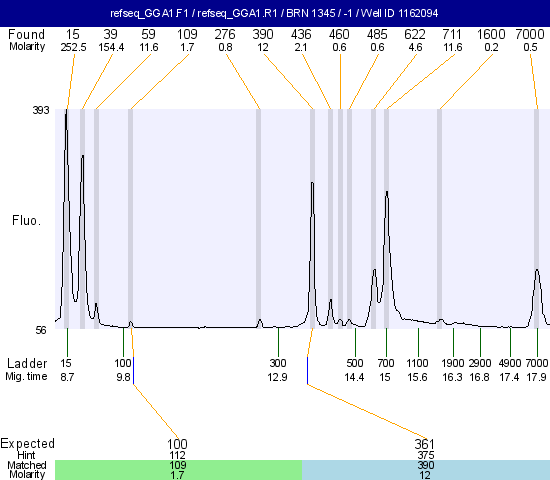This screenshot has height=480, width=550.
Task: Click the 7000 upper marker label
Action: [x=530, y=34]
